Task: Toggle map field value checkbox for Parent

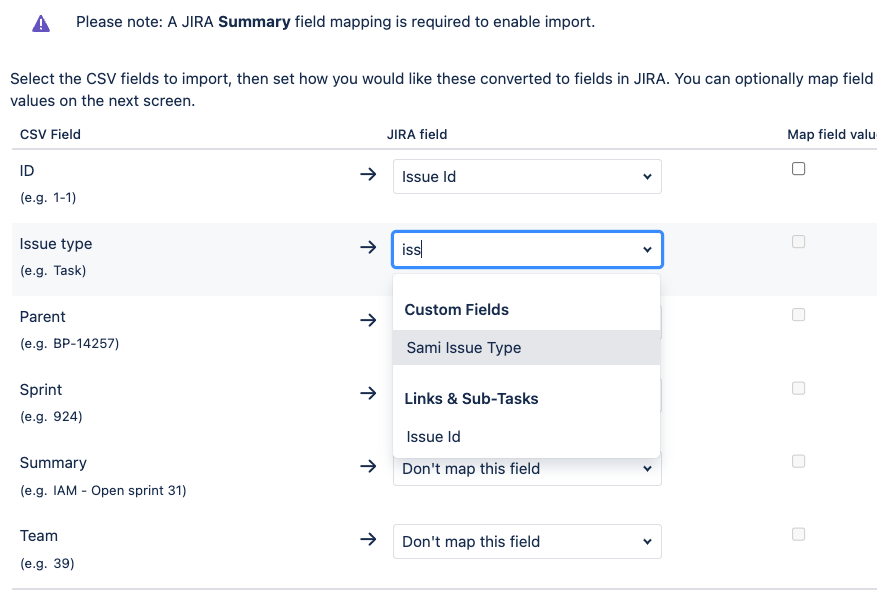Action: [799, 315]
